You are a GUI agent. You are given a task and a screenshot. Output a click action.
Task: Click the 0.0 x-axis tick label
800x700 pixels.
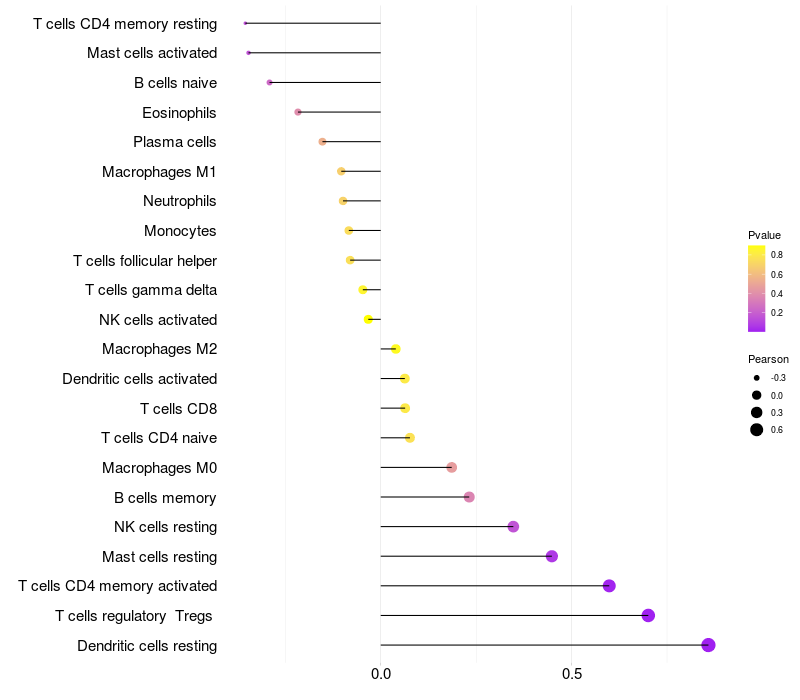coord(381,675)
